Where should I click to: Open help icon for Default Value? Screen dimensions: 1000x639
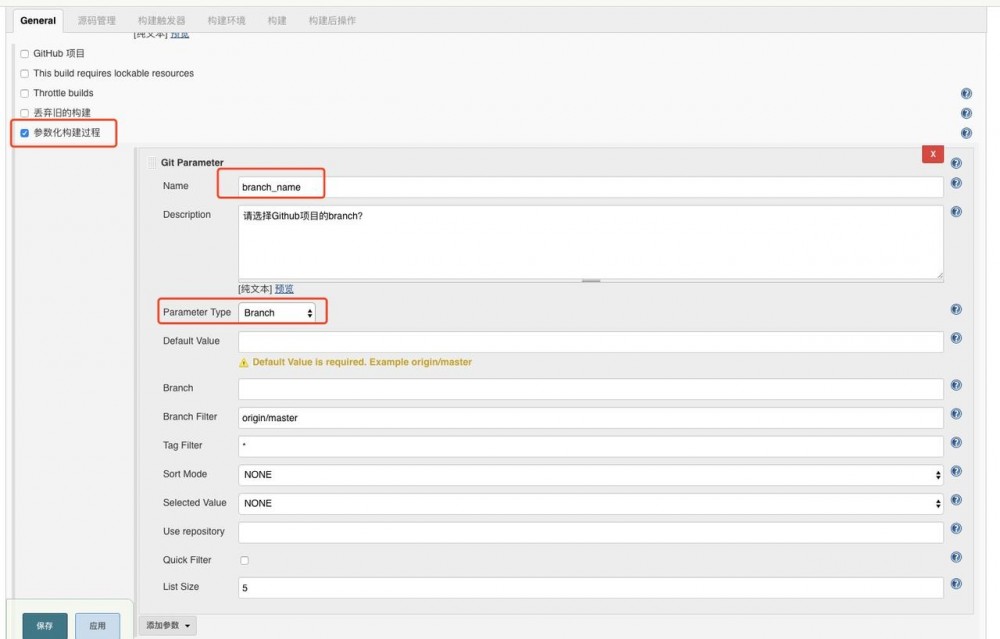click(x=956, y=338)
